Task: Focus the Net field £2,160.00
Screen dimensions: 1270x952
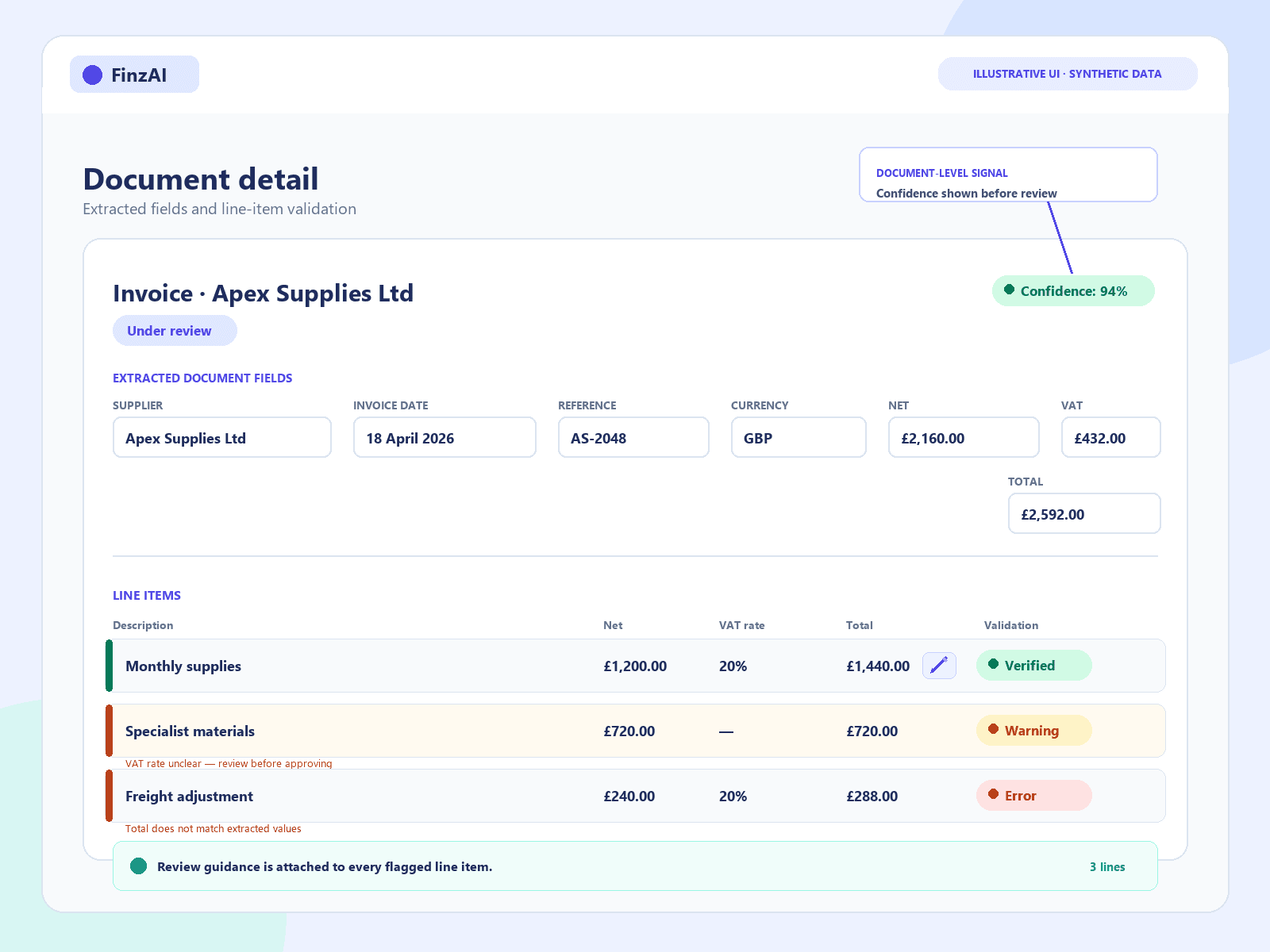Action: tap(964, 437)
